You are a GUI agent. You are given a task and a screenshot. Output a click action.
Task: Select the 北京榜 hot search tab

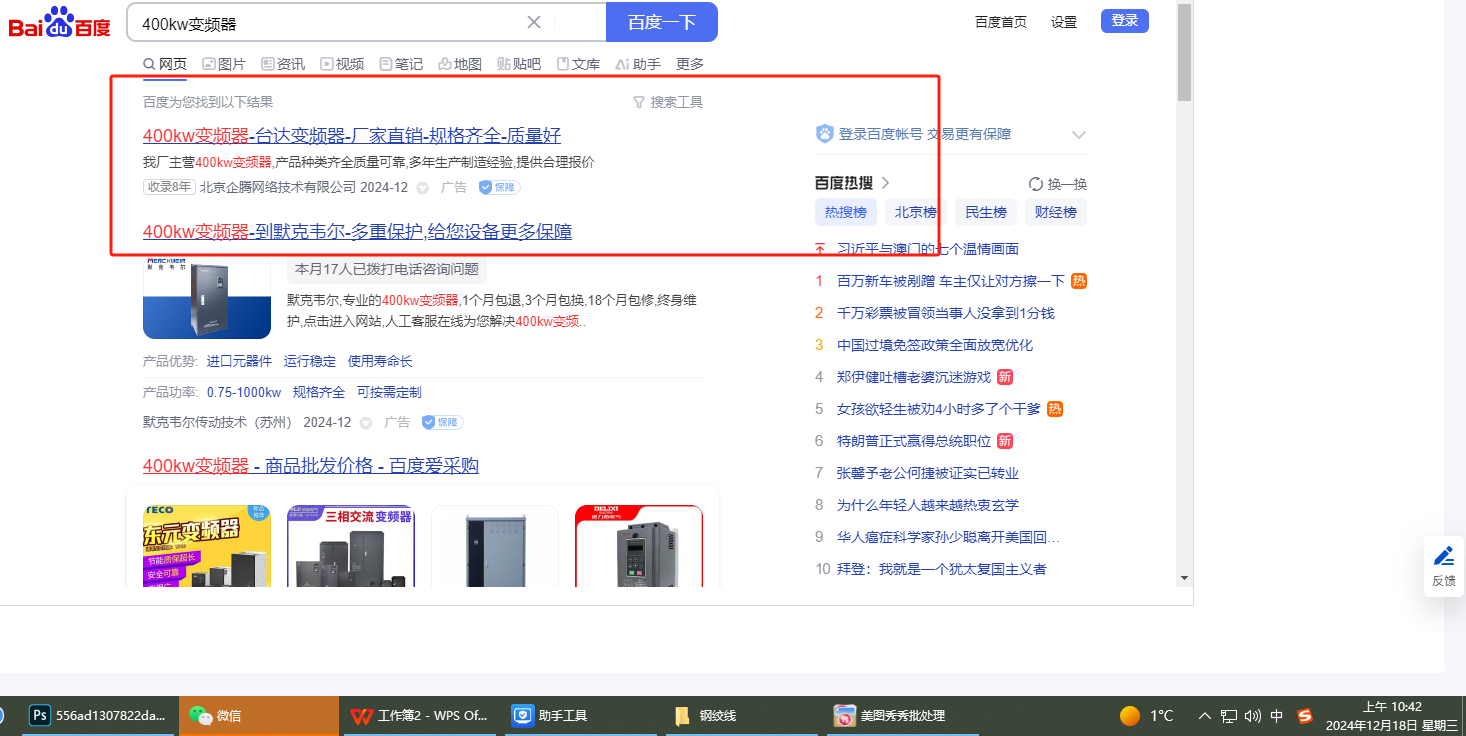click(915, 212)
